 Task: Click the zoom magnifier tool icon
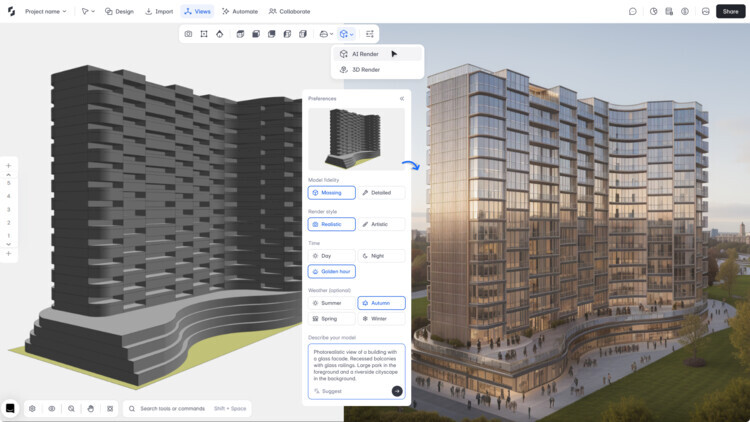coord(71,409)
